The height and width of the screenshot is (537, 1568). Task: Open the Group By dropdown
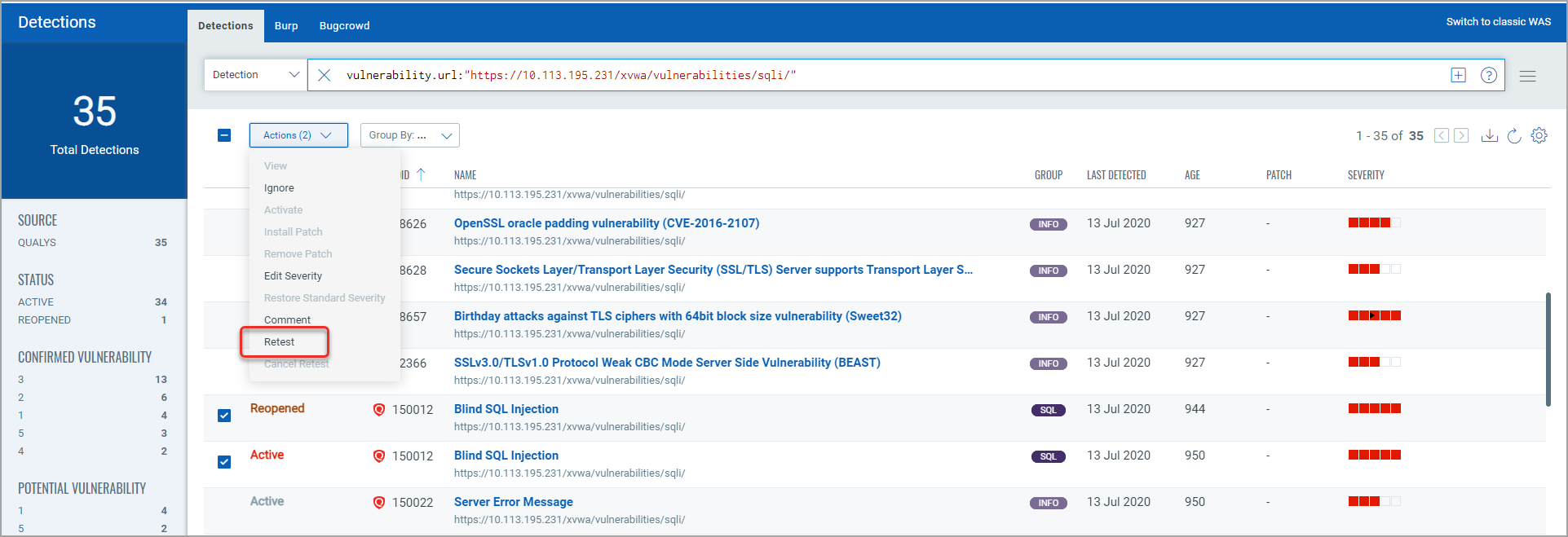pos(409,135)
